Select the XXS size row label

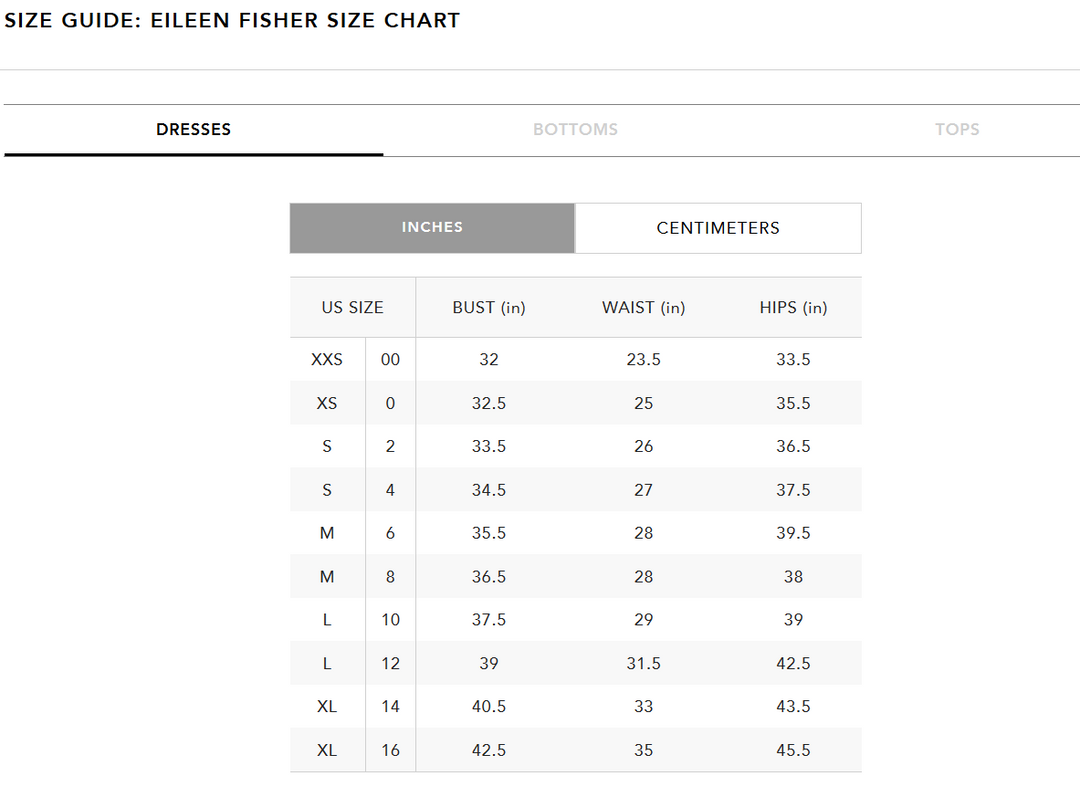tap(326, 359)
